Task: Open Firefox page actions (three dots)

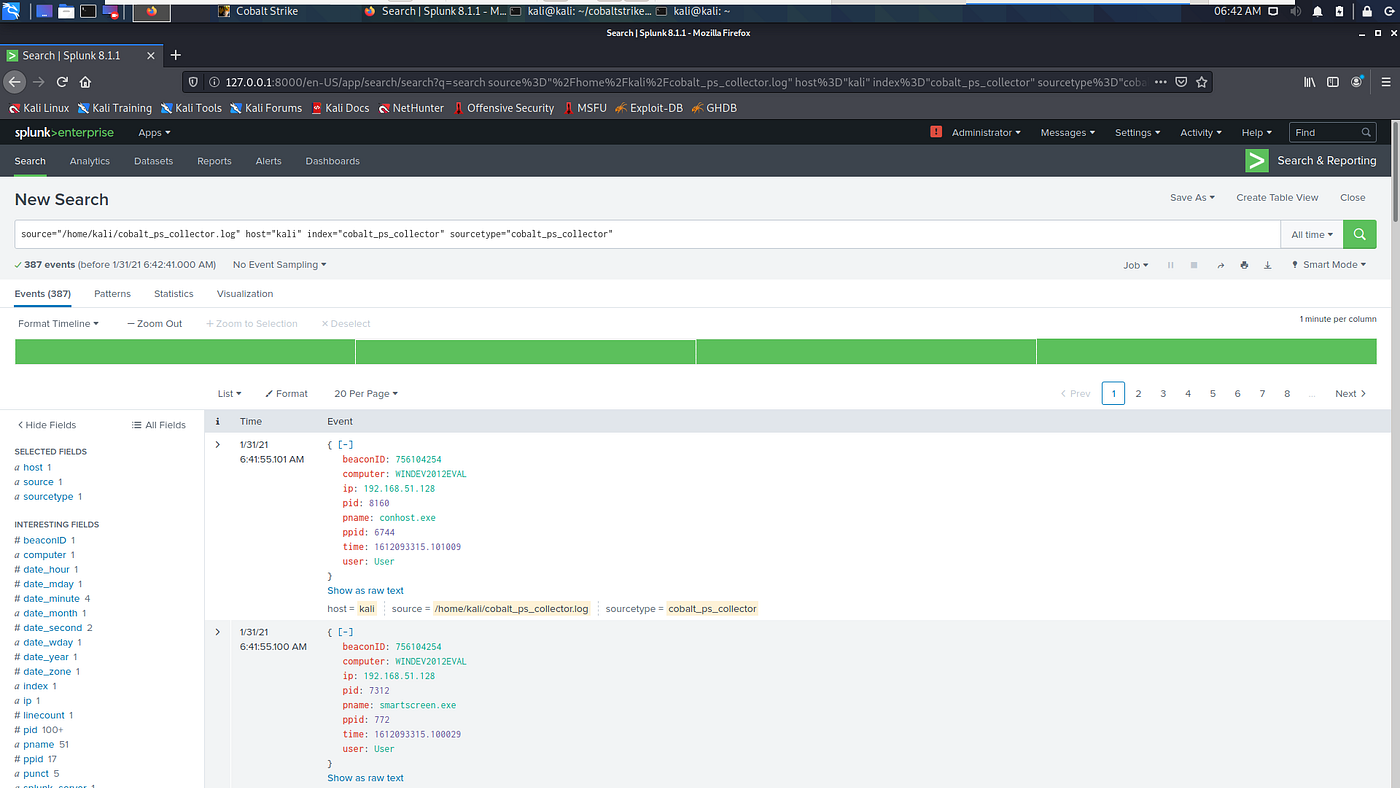Action: click(x=1159, y=82)
